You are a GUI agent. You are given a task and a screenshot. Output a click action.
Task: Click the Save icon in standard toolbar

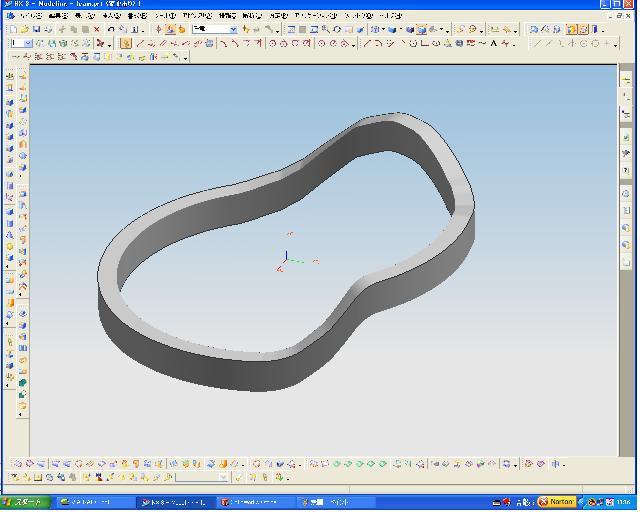click(35, 30)
